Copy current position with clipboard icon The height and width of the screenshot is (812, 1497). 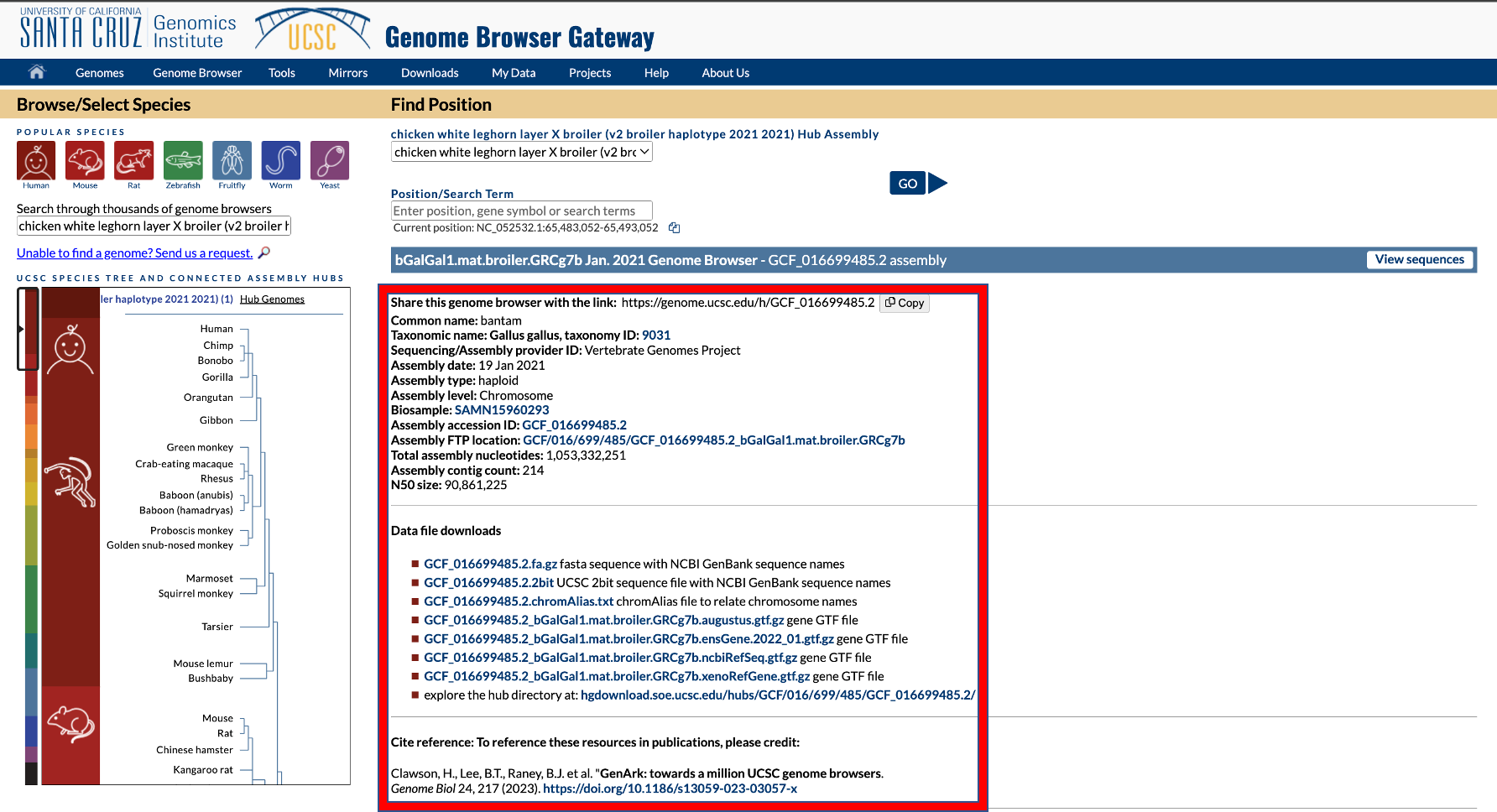(x=674, y=228)
